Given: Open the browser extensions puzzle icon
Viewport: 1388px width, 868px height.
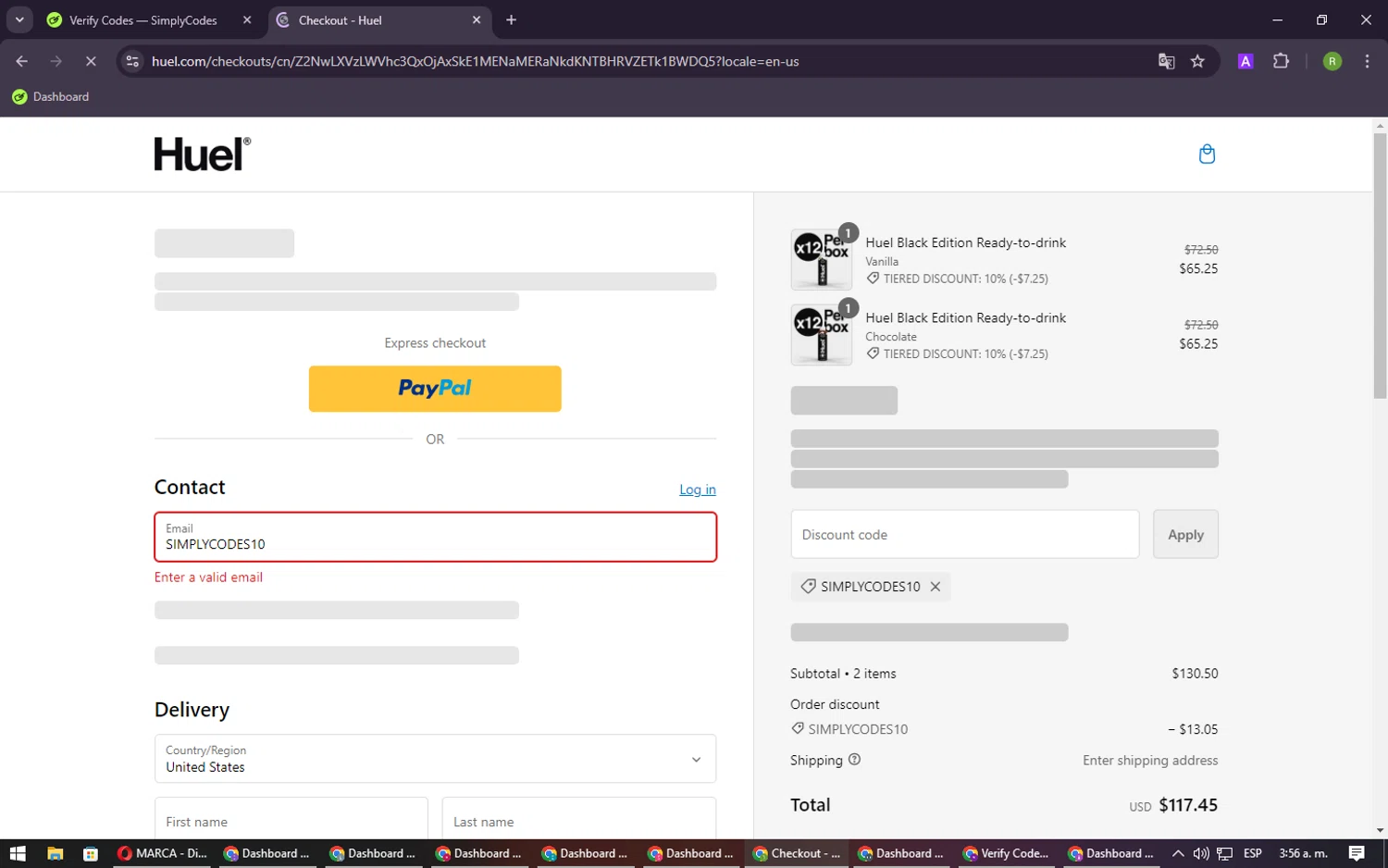Looking at the screenshot, I should click(1281, 61).
